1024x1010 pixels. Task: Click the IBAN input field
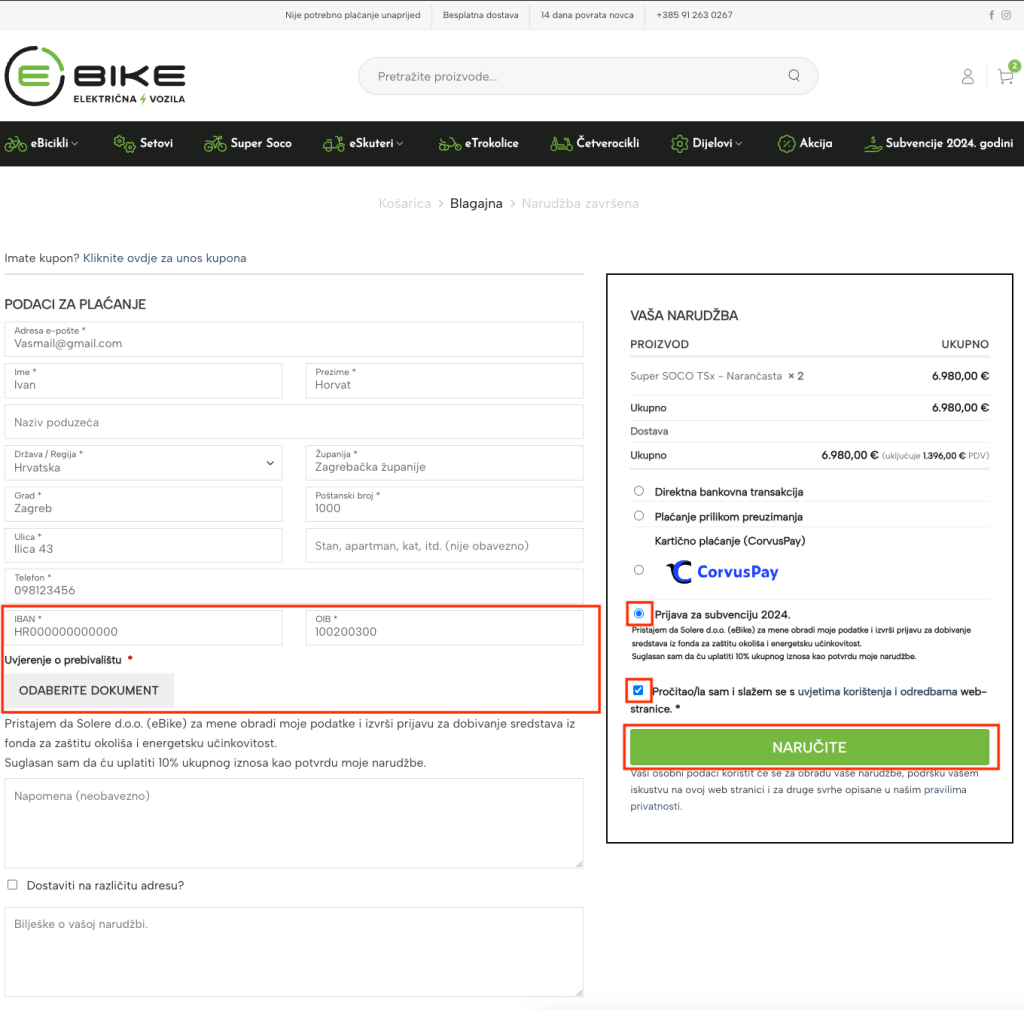pos(143,627)
